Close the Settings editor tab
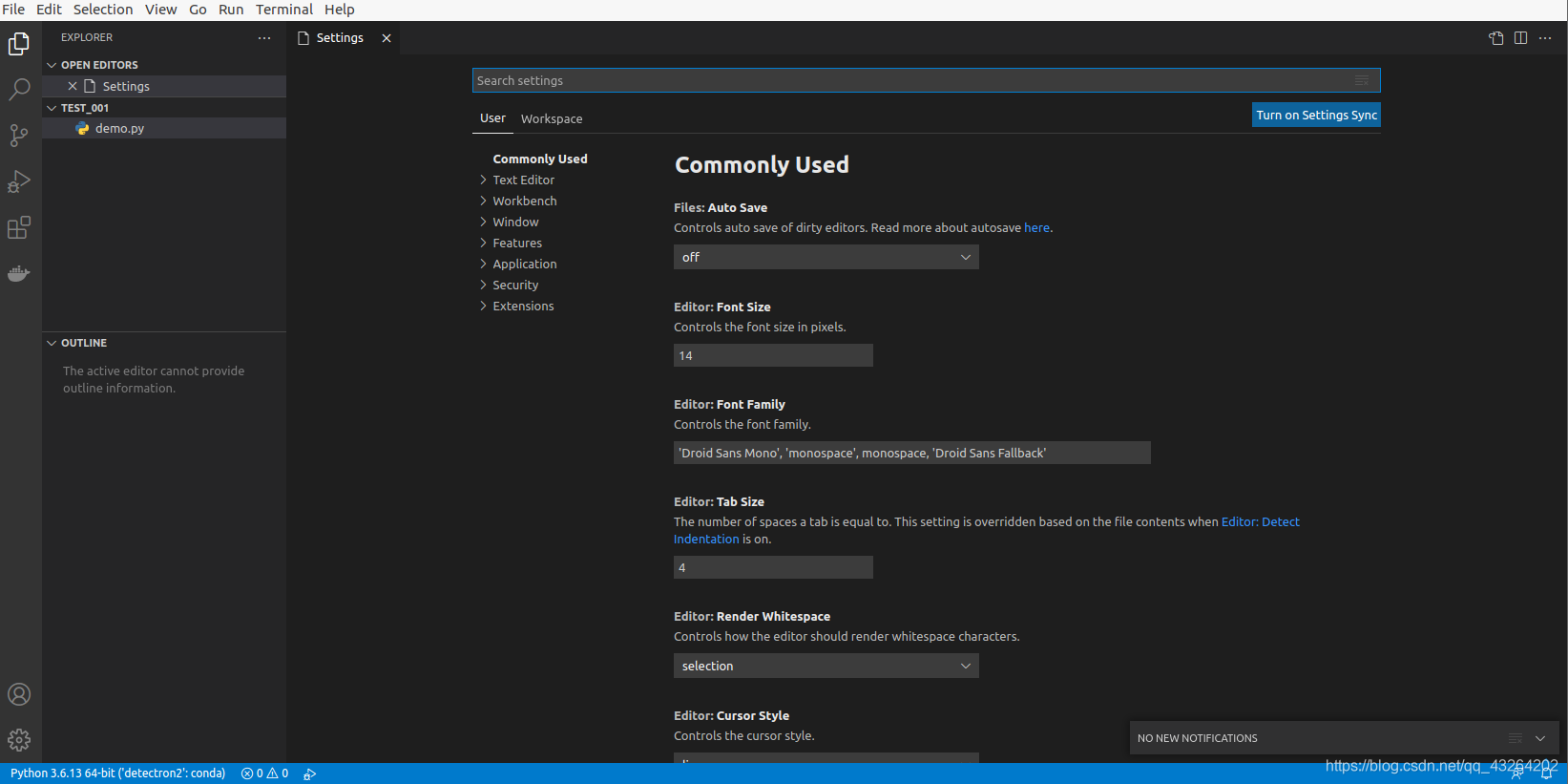This screenshot has height=784, width=1568. pyautogui.click(x=387, y=38)
